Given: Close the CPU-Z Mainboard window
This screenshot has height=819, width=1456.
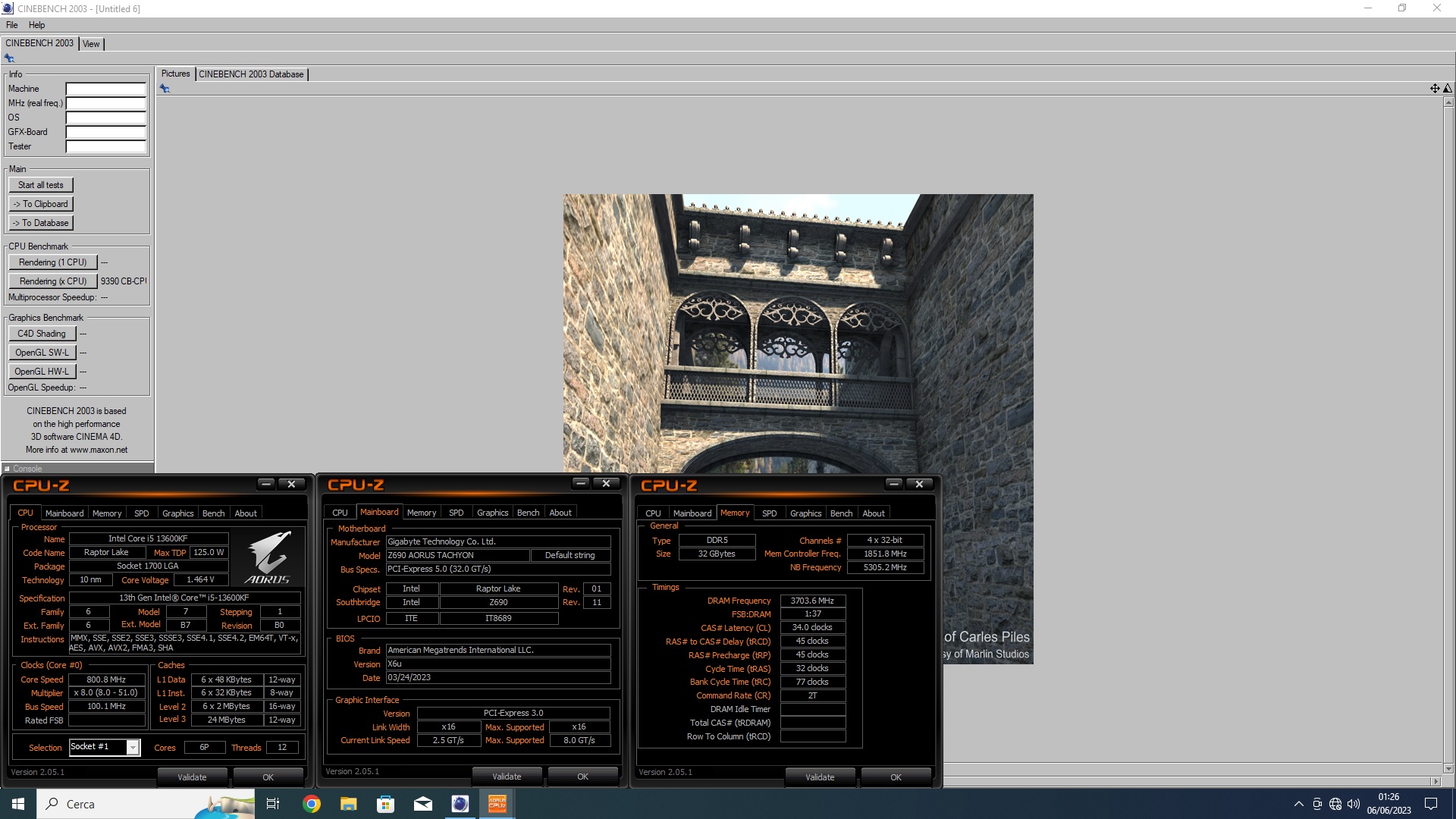Looking at the screenshot, I should pos(606,483).
